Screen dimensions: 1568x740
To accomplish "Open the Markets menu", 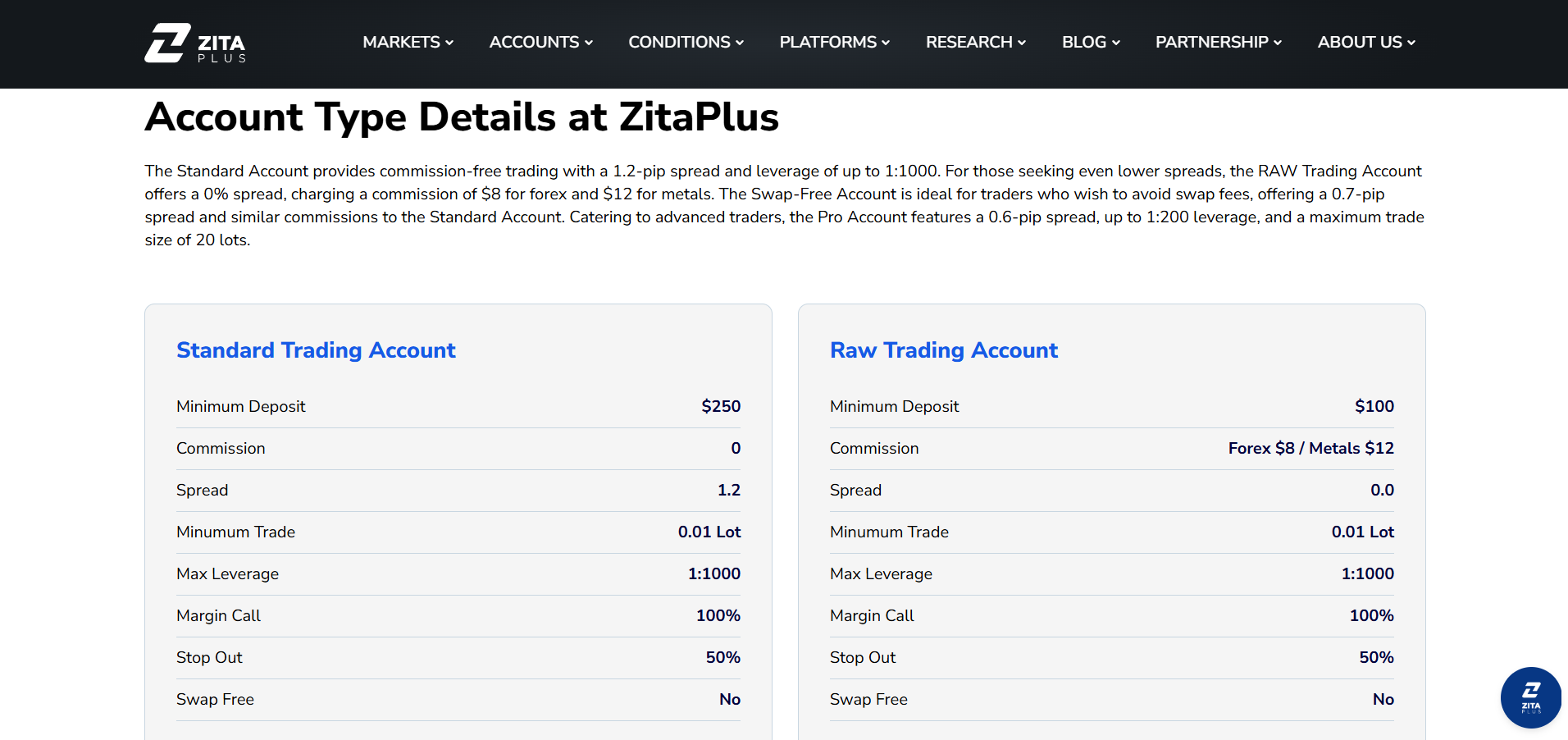I will pyautogui.click(x=408, y=42).
